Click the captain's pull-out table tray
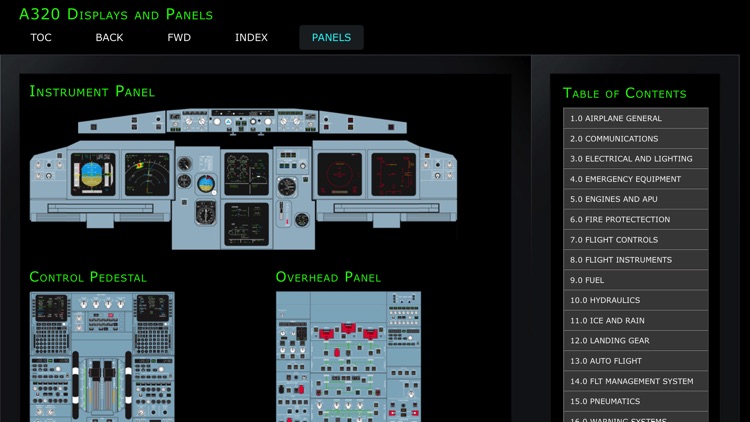This screenshot has width=750, height=422. click(100, 208)
